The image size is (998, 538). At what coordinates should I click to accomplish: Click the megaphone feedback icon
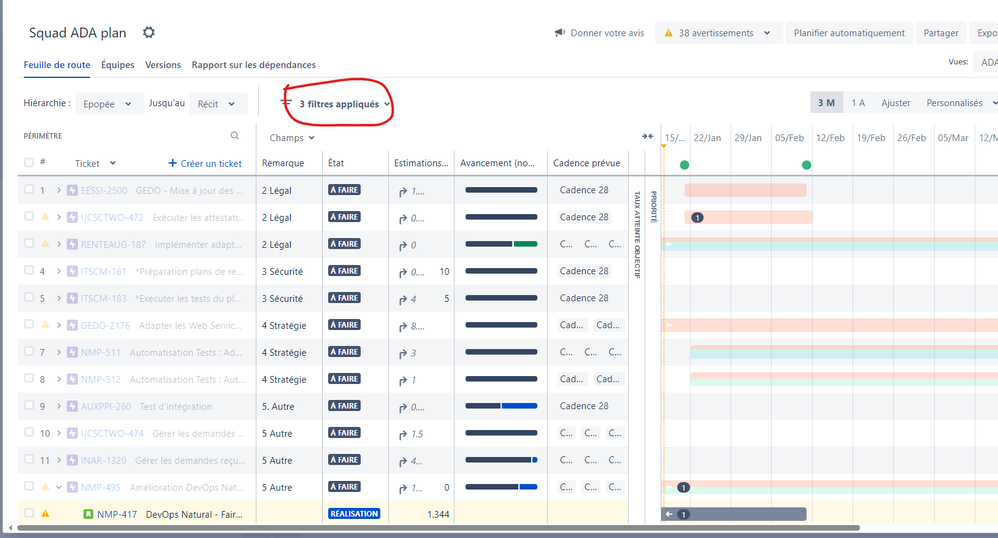click(559, 32)
